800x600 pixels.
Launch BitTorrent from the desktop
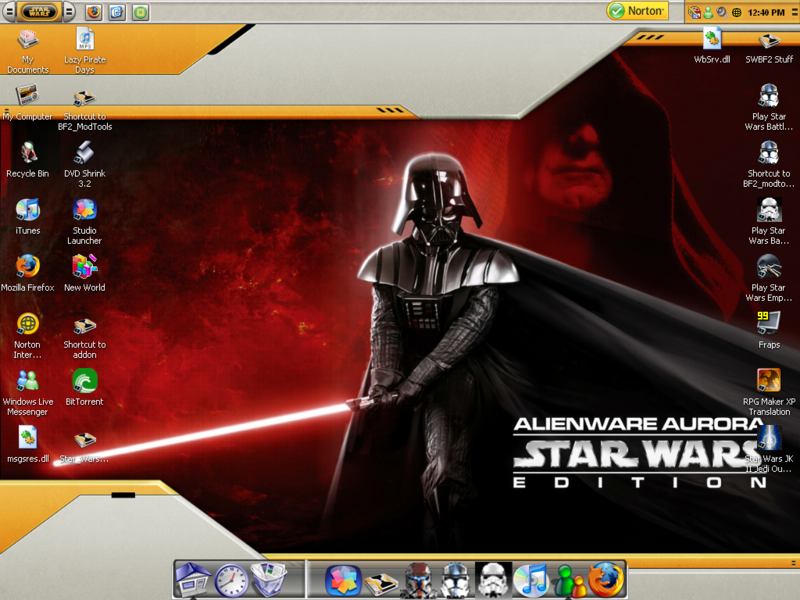click(85, 388)
